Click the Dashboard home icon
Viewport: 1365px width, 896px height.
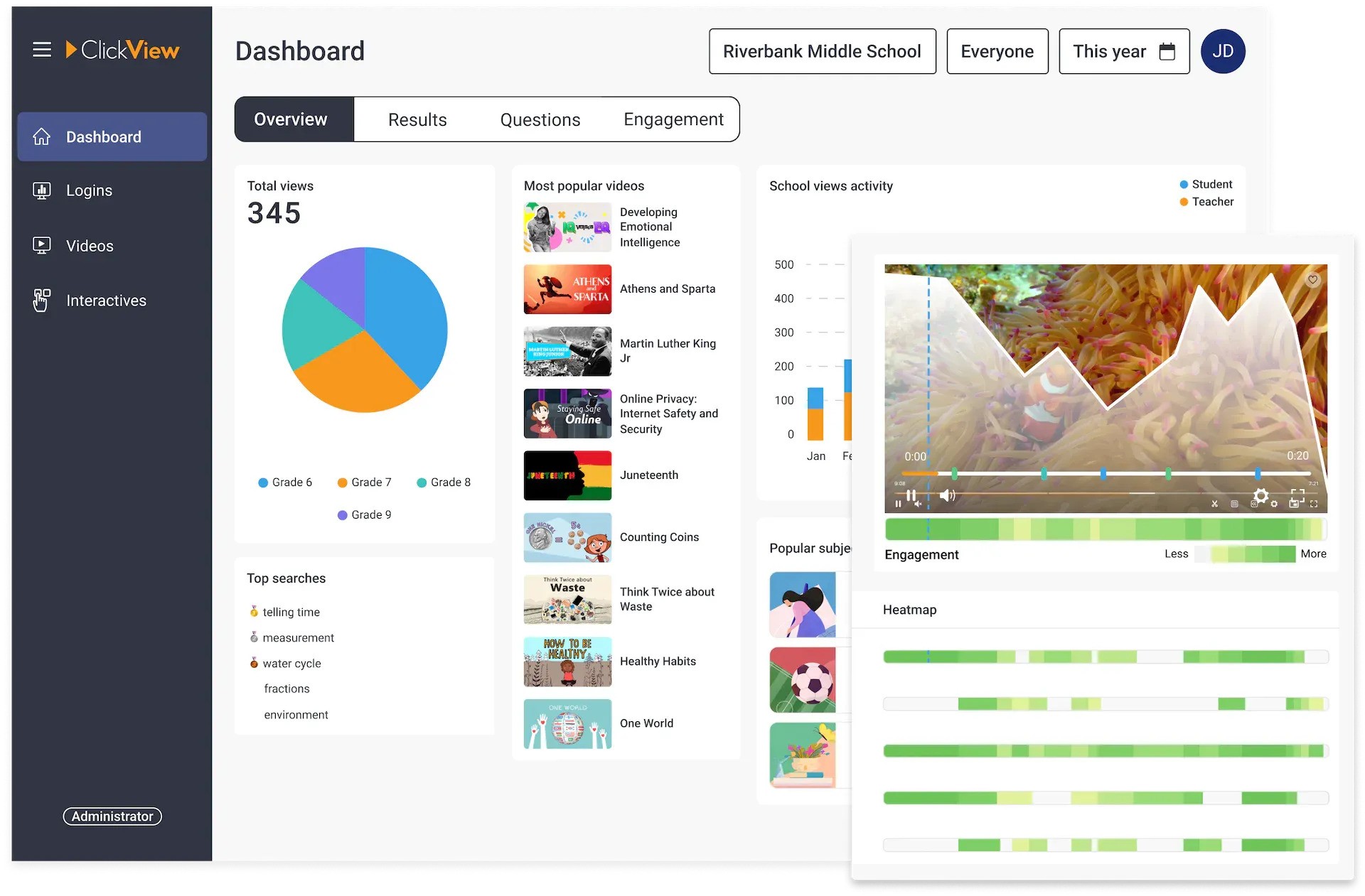pyautogui.click(x=42, y=136)
